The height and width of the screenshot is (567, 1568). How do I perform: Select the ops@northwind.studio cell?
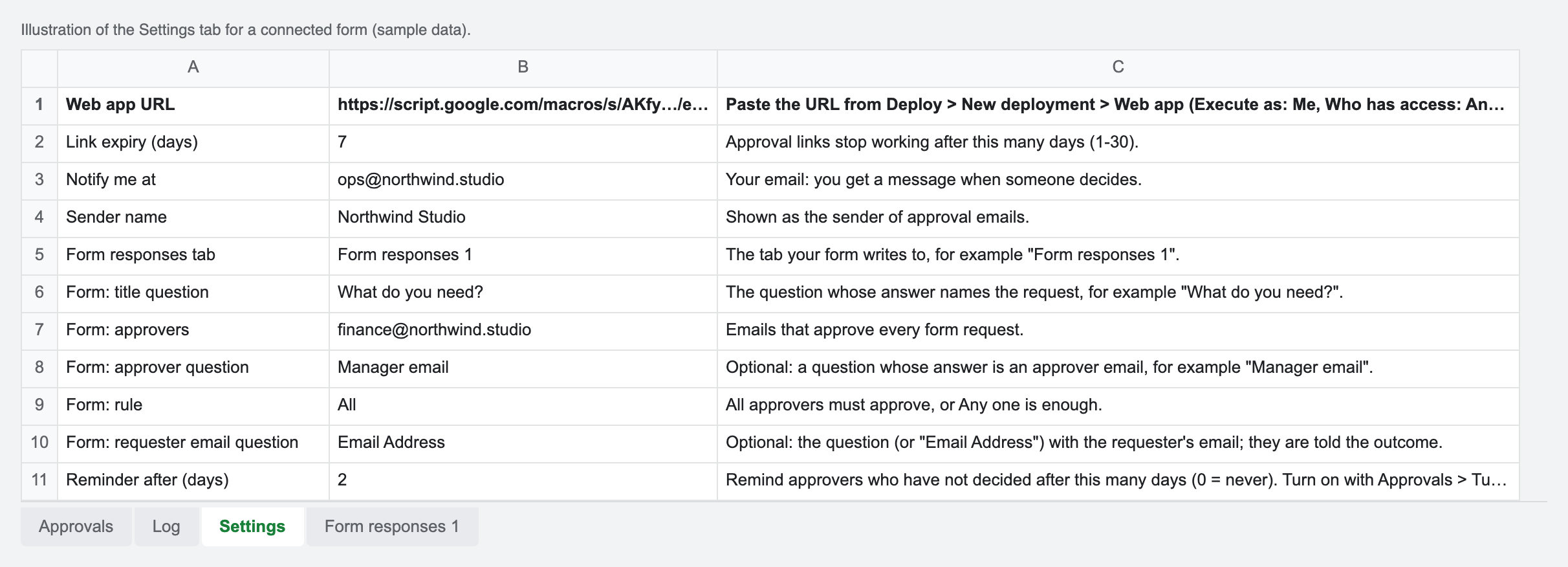tap(523, 181)
